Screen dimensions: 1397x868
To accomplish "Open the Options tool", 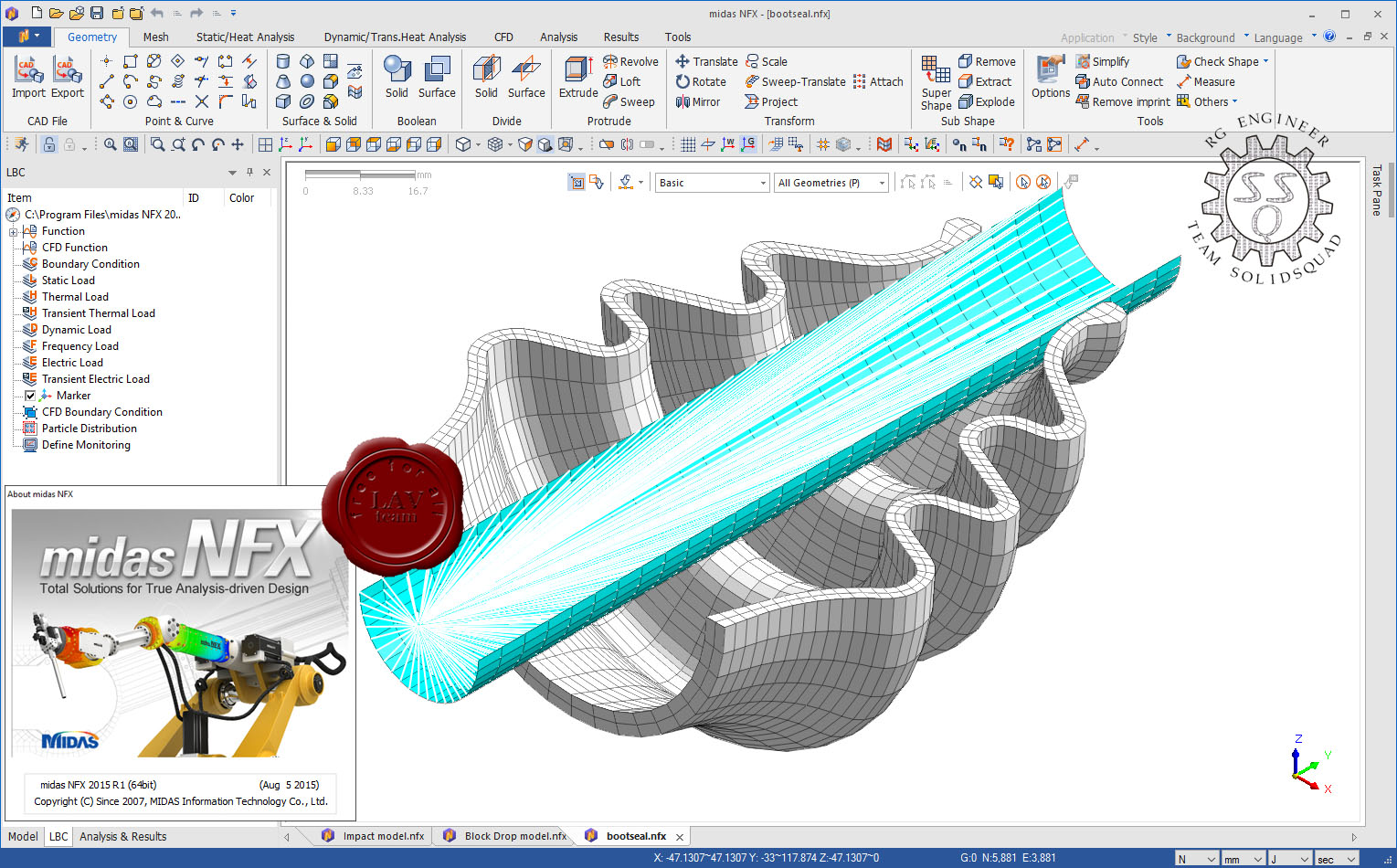I will (x=1051, y=77).
